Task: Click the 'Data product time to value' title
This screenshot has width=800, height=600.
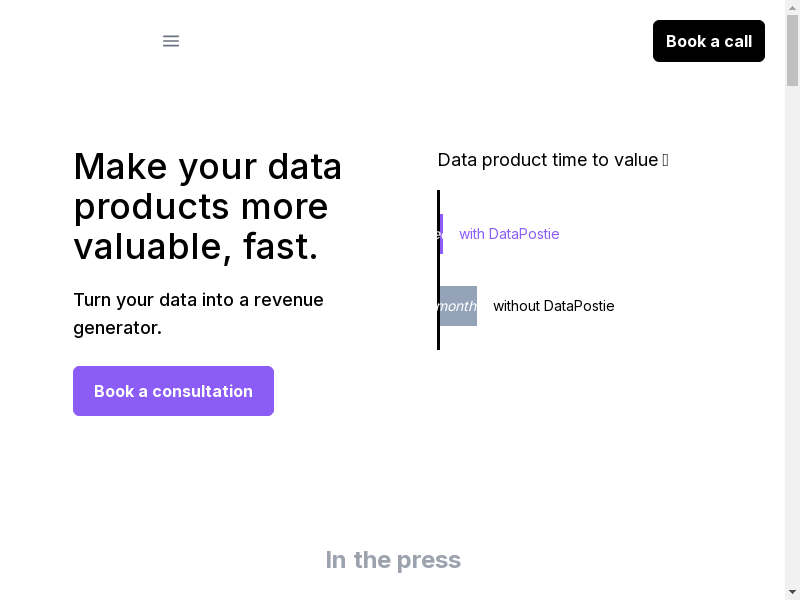Action: [547, 160]
